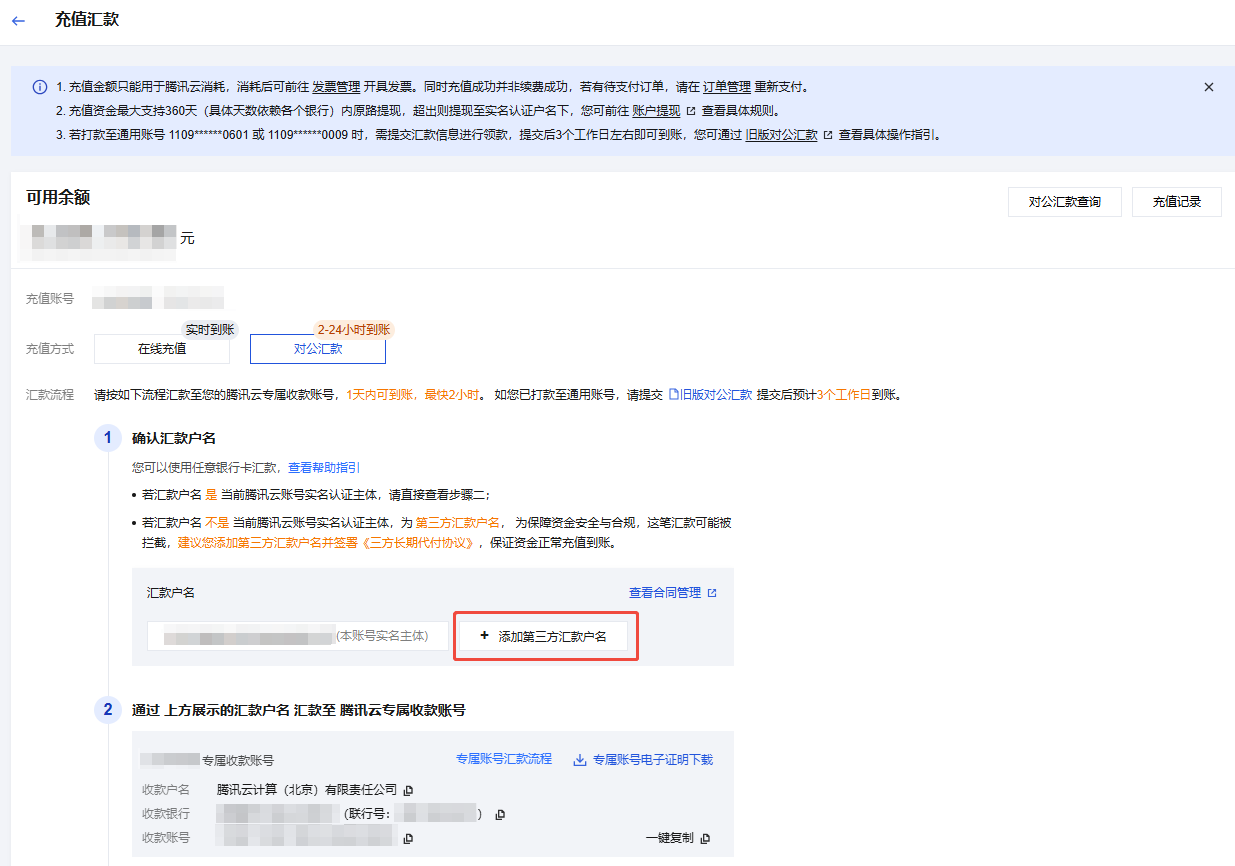
Task: Click the document icon before 旧版对公汇款 in 汇款流程
Action: [x=674, y=395]
